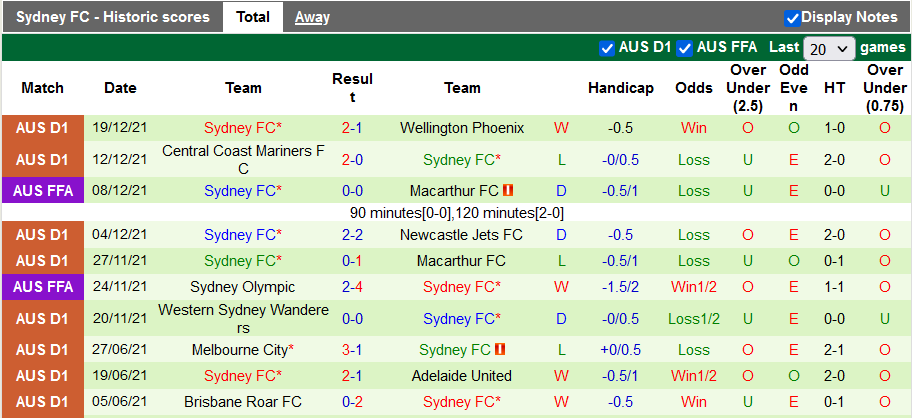Click red card icon beside Sydney FC
The image size is (912, 418).
coord(501,350)
